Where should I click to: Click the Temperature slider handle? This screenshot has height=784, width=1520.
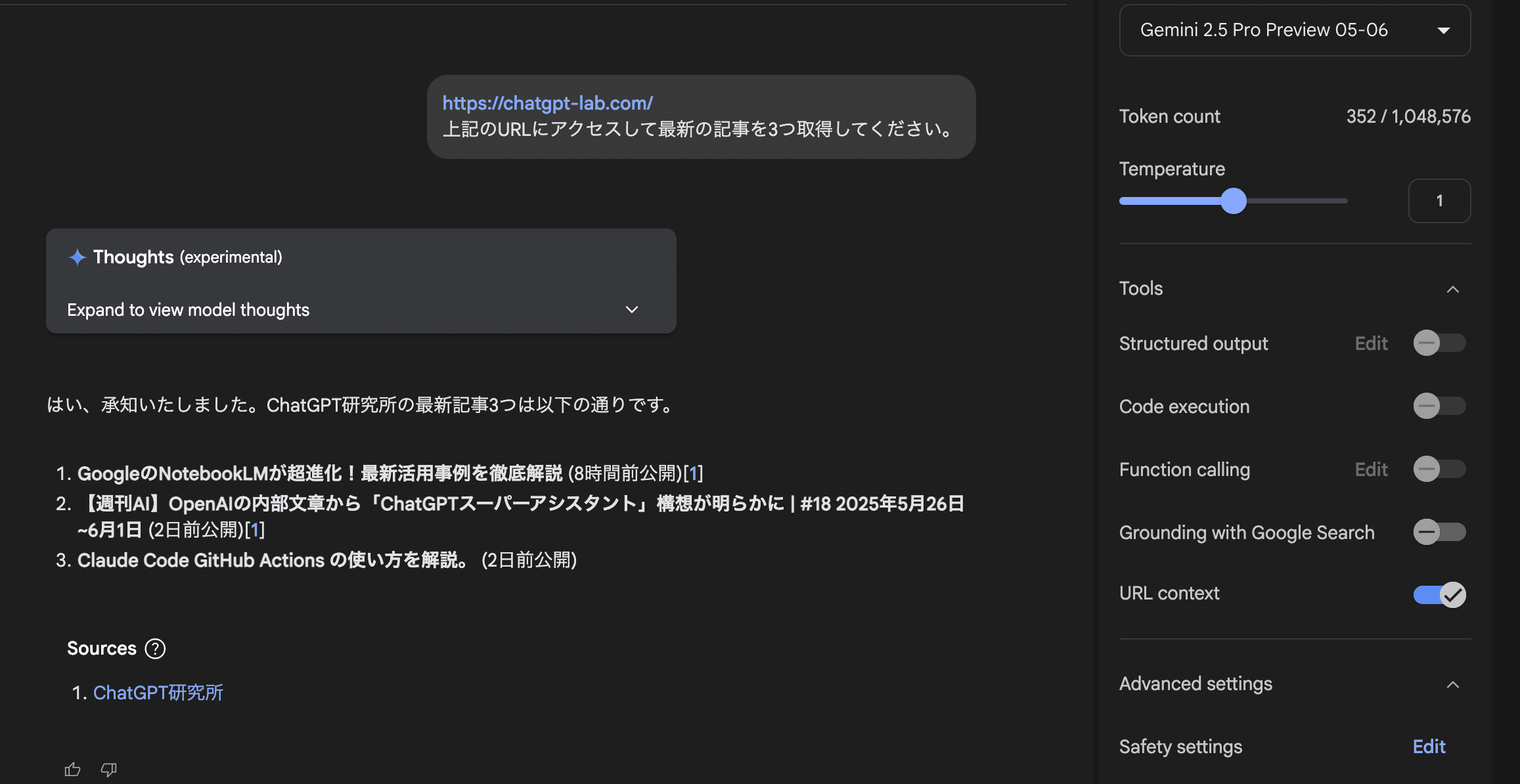pos(1233,201)
